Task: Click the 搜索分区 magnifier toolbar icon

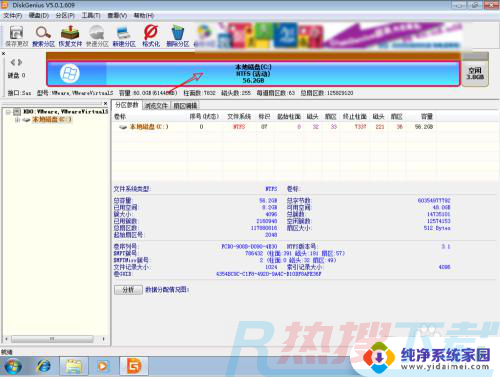Action: click(43, 36)
